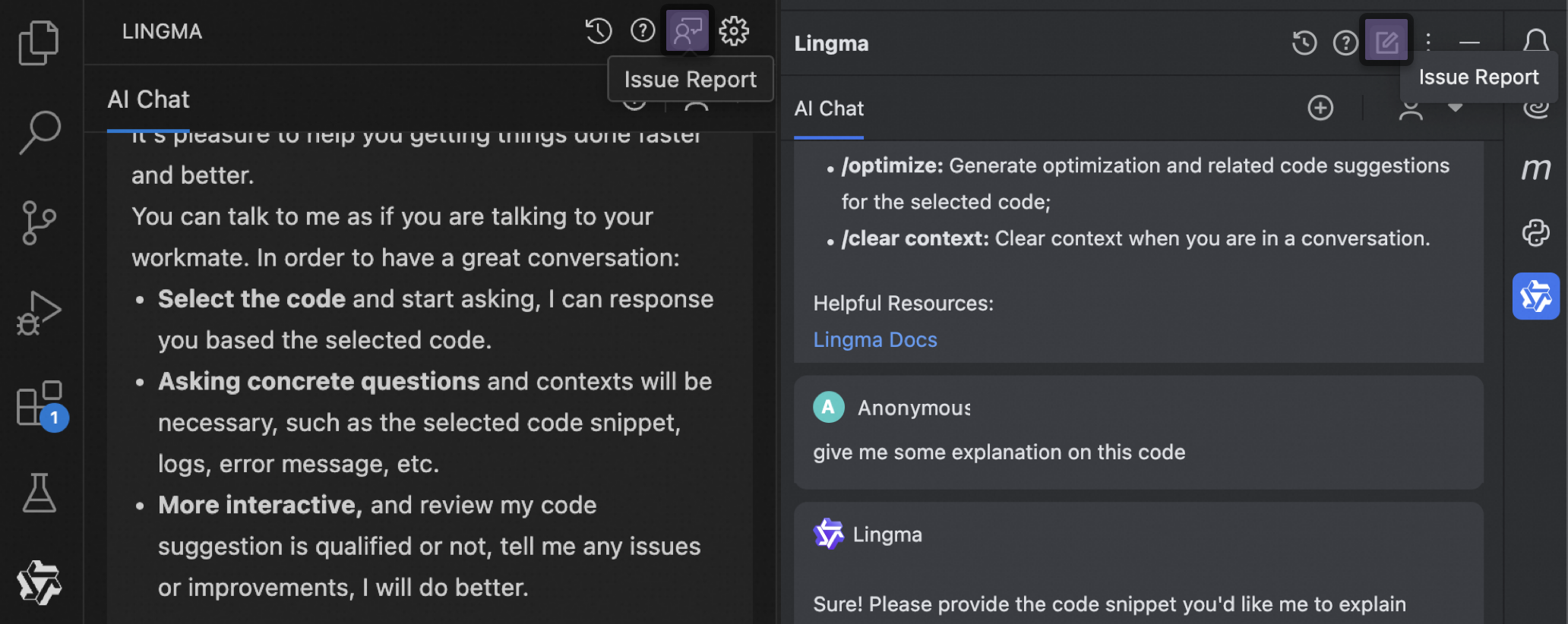Open the Python tool window icon
1568x624 pixels.
[1536, 232]
